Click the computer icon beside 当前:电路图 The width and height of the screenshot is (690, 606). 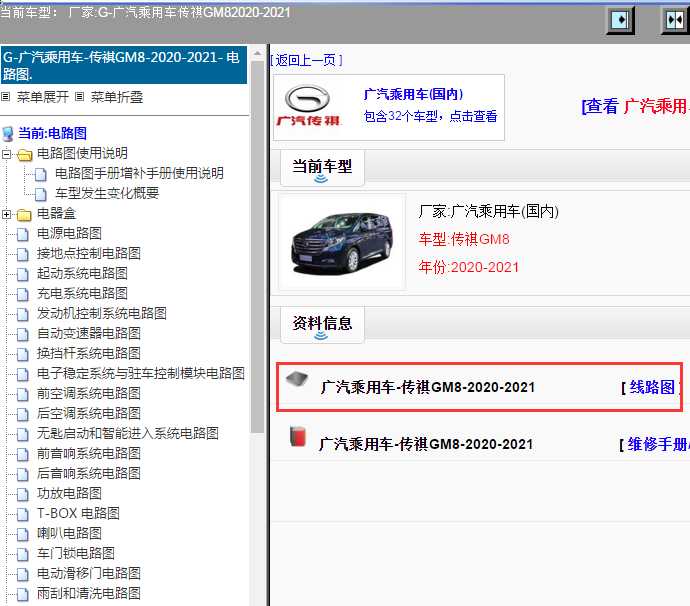click(8, 133)
